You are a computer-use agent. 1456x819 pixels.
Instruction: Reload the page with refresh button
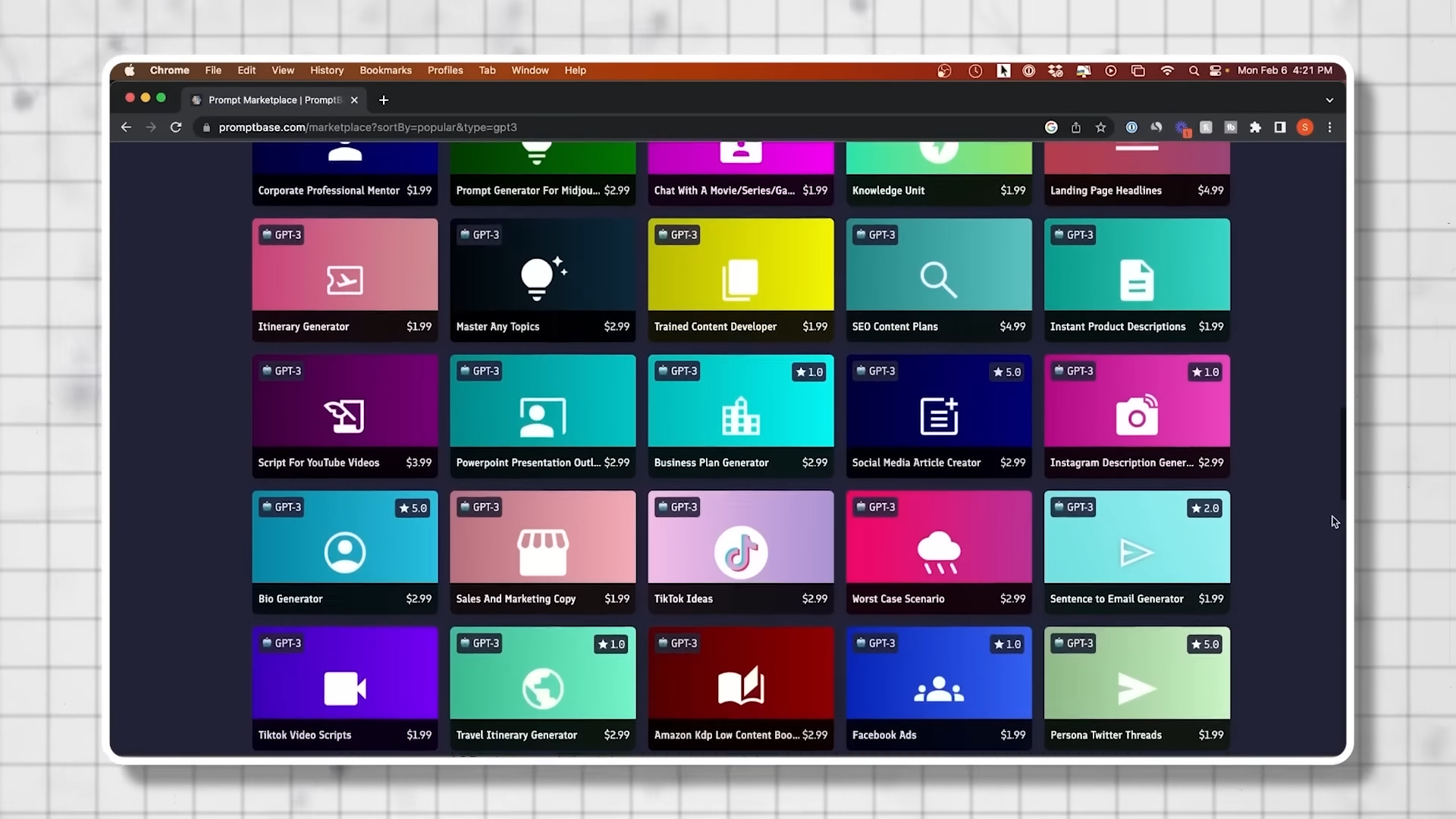[176, 127]
